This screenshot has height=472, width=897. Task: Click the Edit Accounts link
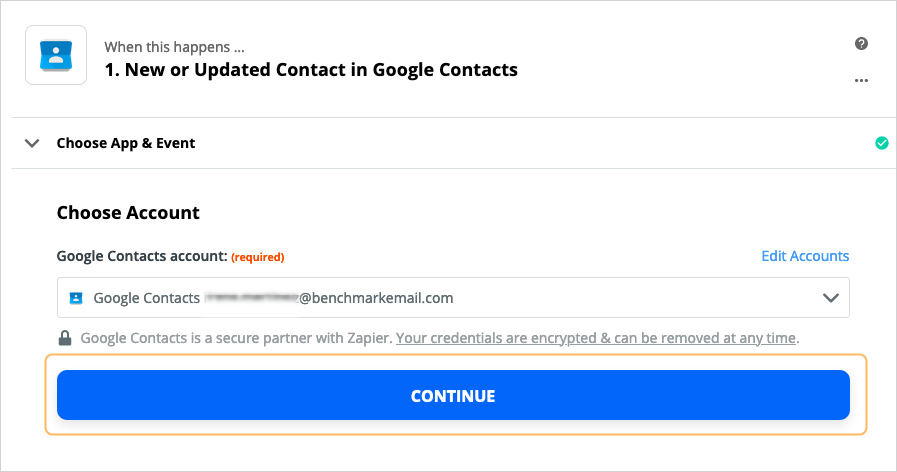805,256
